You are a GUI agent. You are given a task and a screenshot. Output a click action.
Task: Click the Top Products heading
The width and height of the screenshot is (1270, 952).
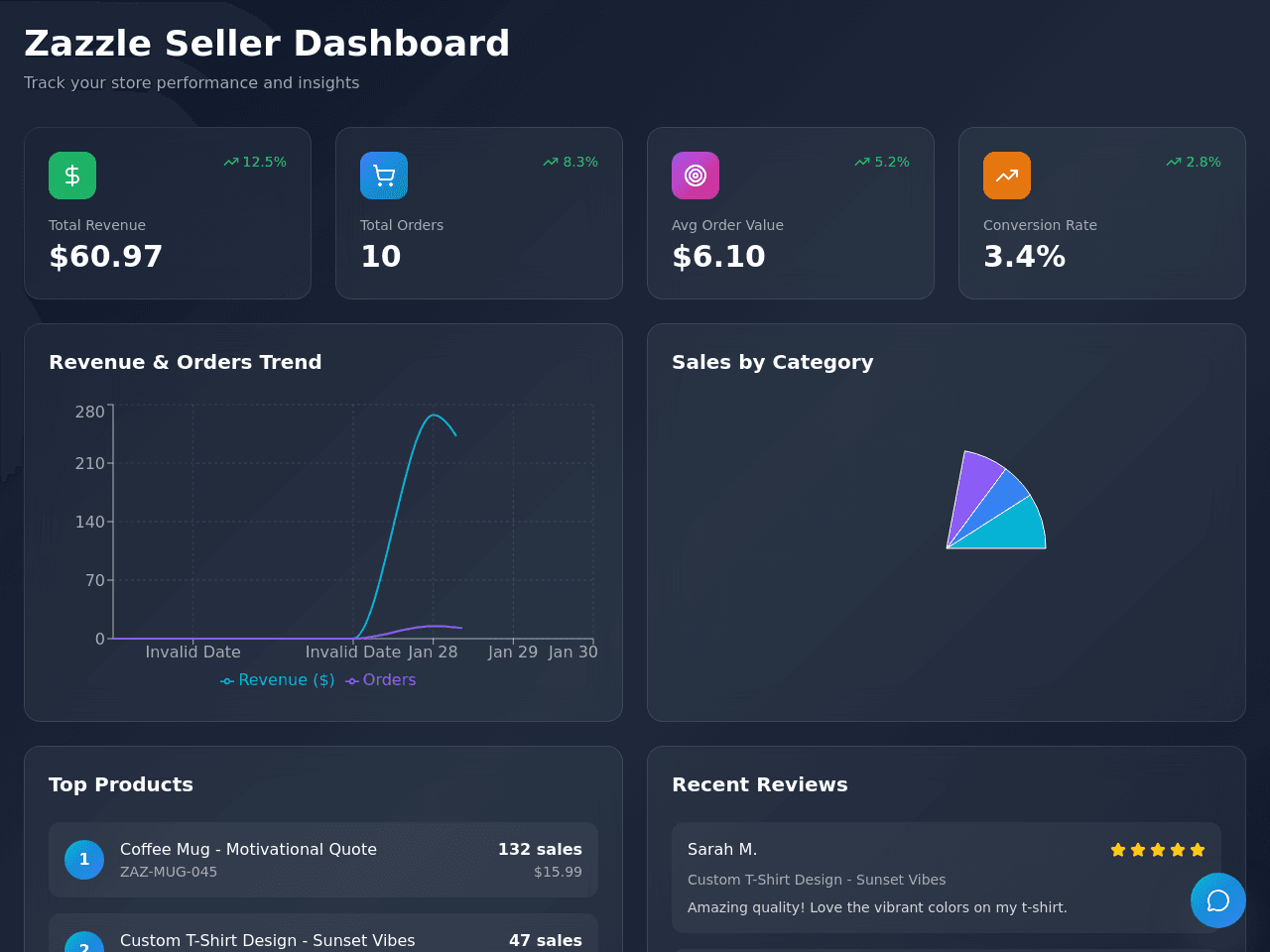pos(121,784)
